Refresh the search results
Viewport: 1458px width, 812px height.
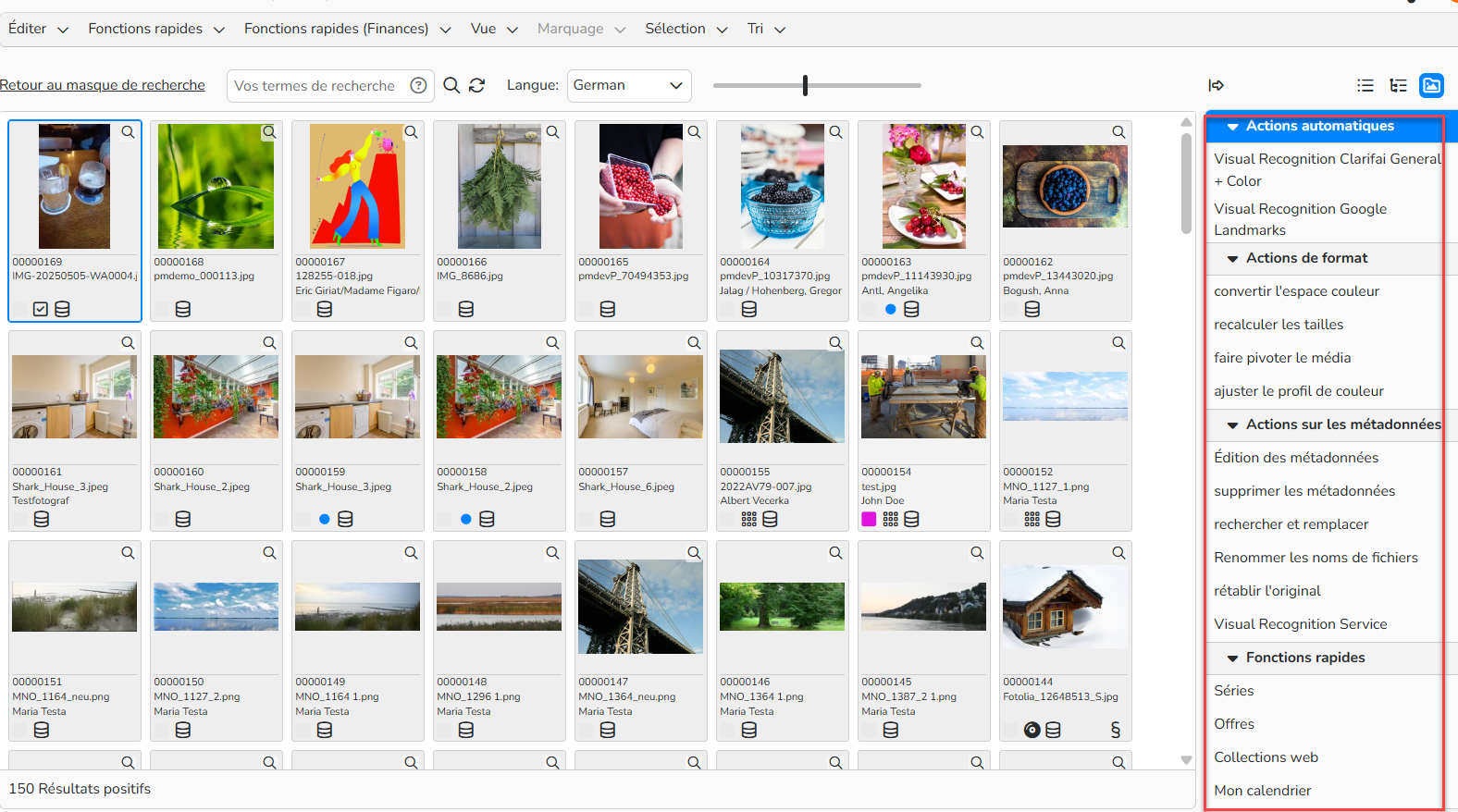(477, 85)
